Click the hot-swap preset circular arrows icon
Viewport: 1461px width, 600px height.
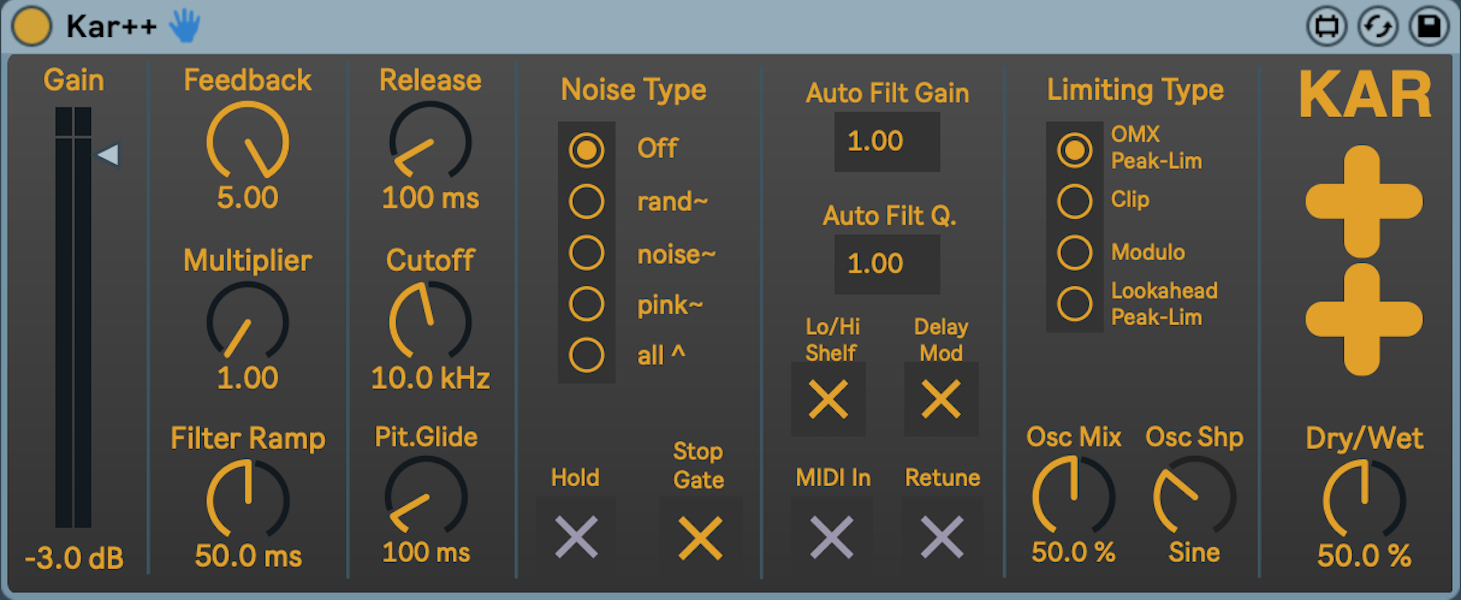[1377, 27]
